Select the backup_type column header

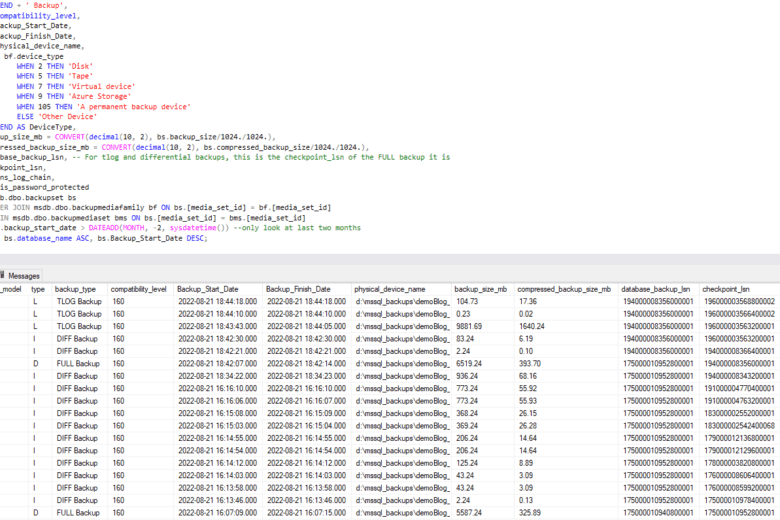76,289
